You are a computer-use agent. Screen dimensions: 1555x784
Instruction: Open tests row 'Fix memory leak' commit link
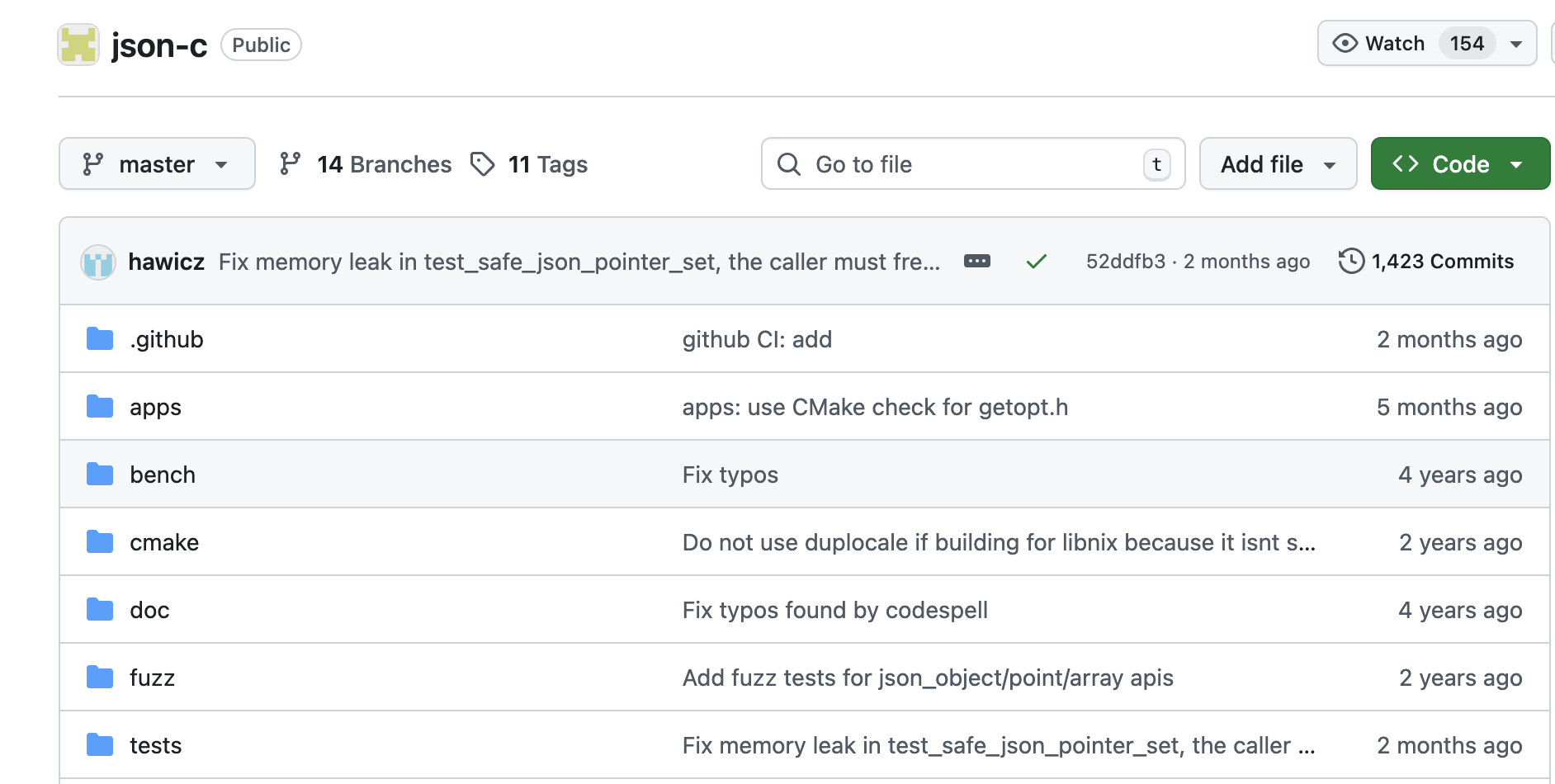(x=999, y=745)
